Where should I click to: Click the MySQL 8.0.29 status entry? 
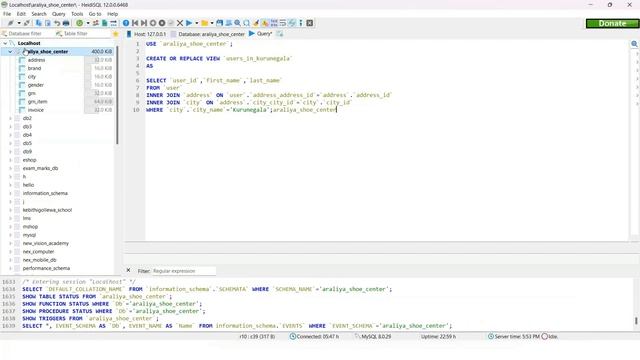point(373,337)
